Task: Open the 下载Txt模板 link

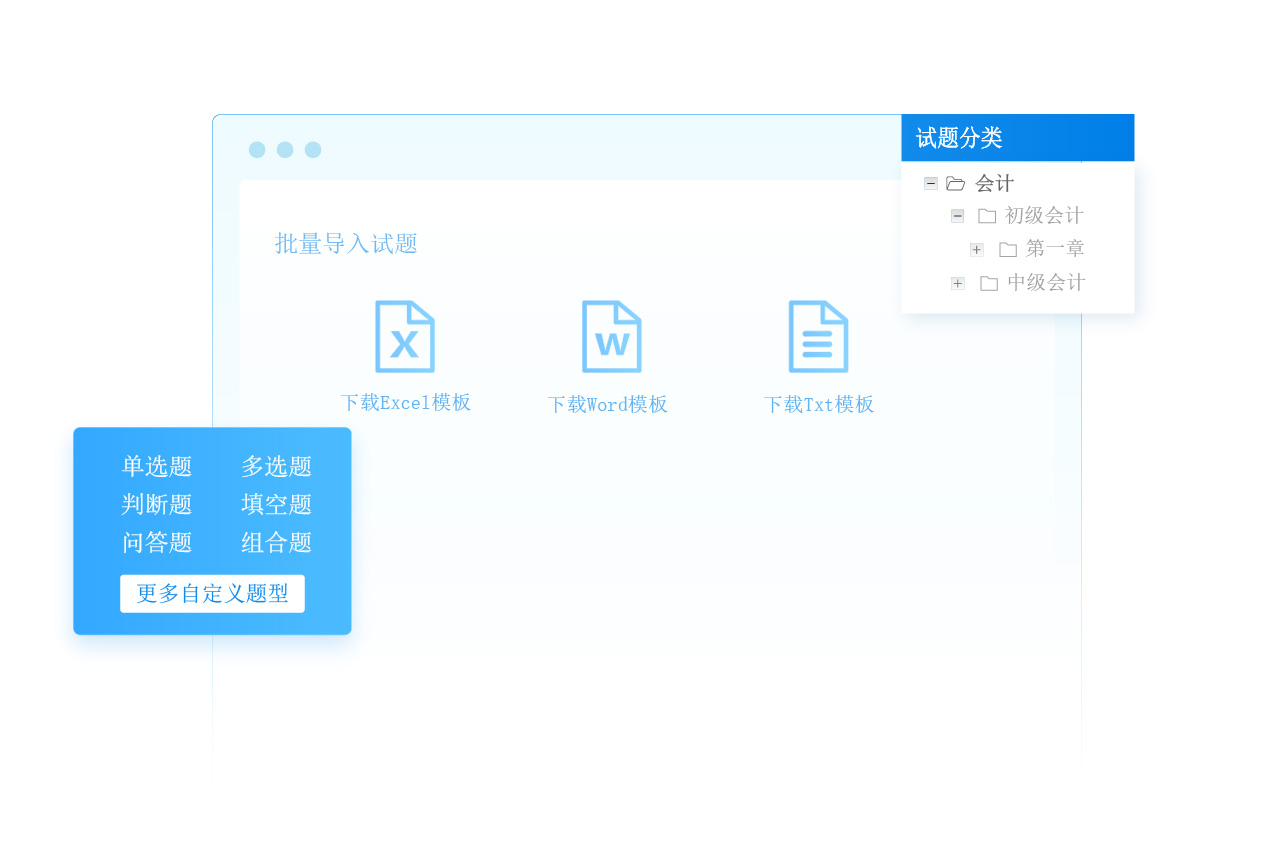Action: (x=819, y=405)
